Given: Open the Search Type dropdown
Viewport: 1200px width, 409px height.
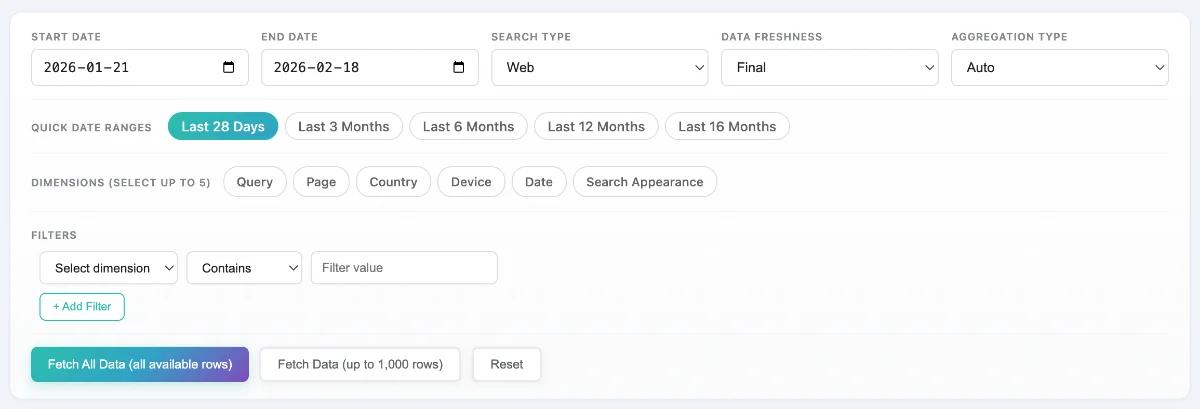Looking at the screenshot, I should [x=600, y=68].
